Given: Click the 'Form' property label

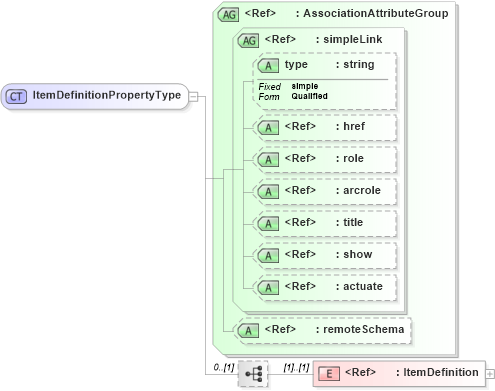Looking at the screenshot, I should pos(269,97).
